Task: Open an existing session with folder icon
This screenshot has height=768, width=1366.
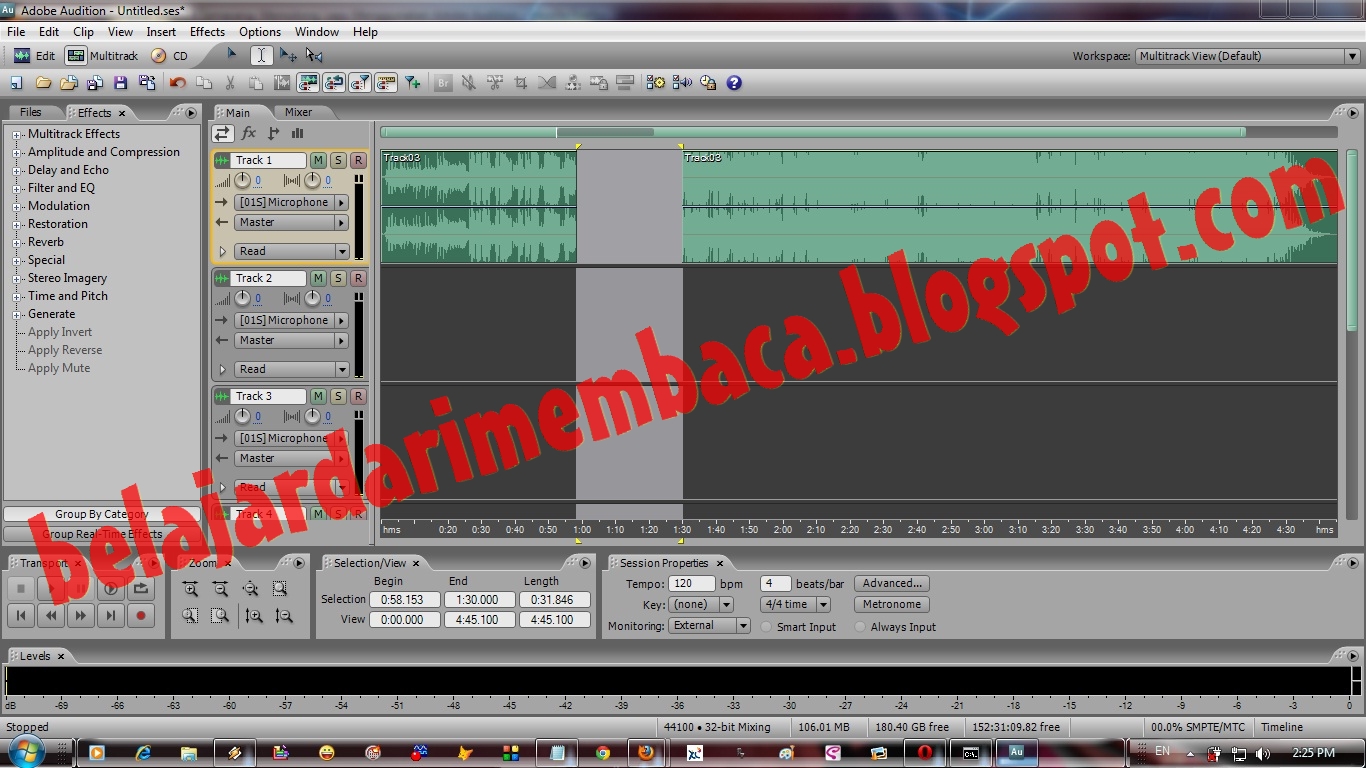Action: coord(43,83)
